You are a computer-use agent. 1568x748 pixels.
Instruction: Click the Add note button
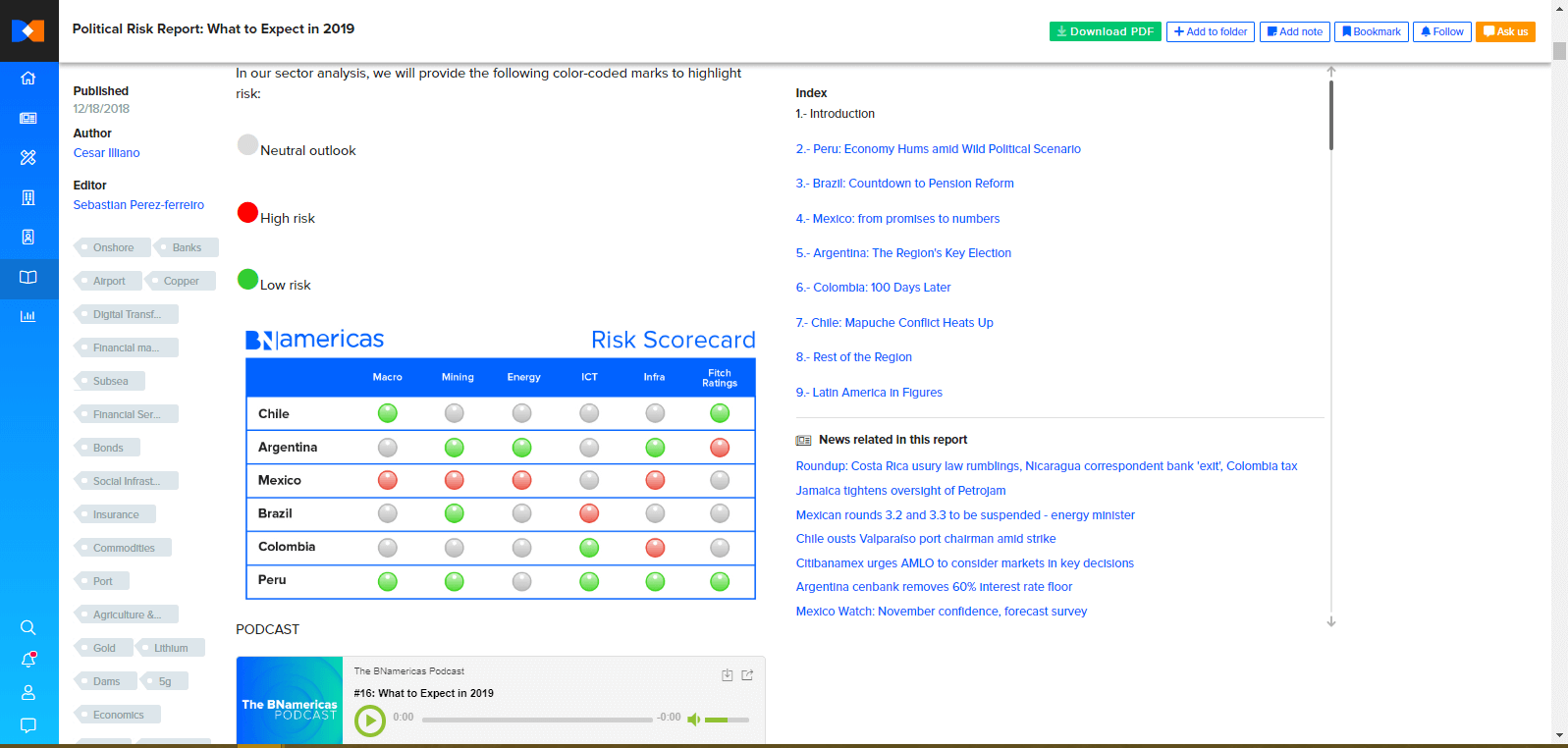[x=1295, y=31]
